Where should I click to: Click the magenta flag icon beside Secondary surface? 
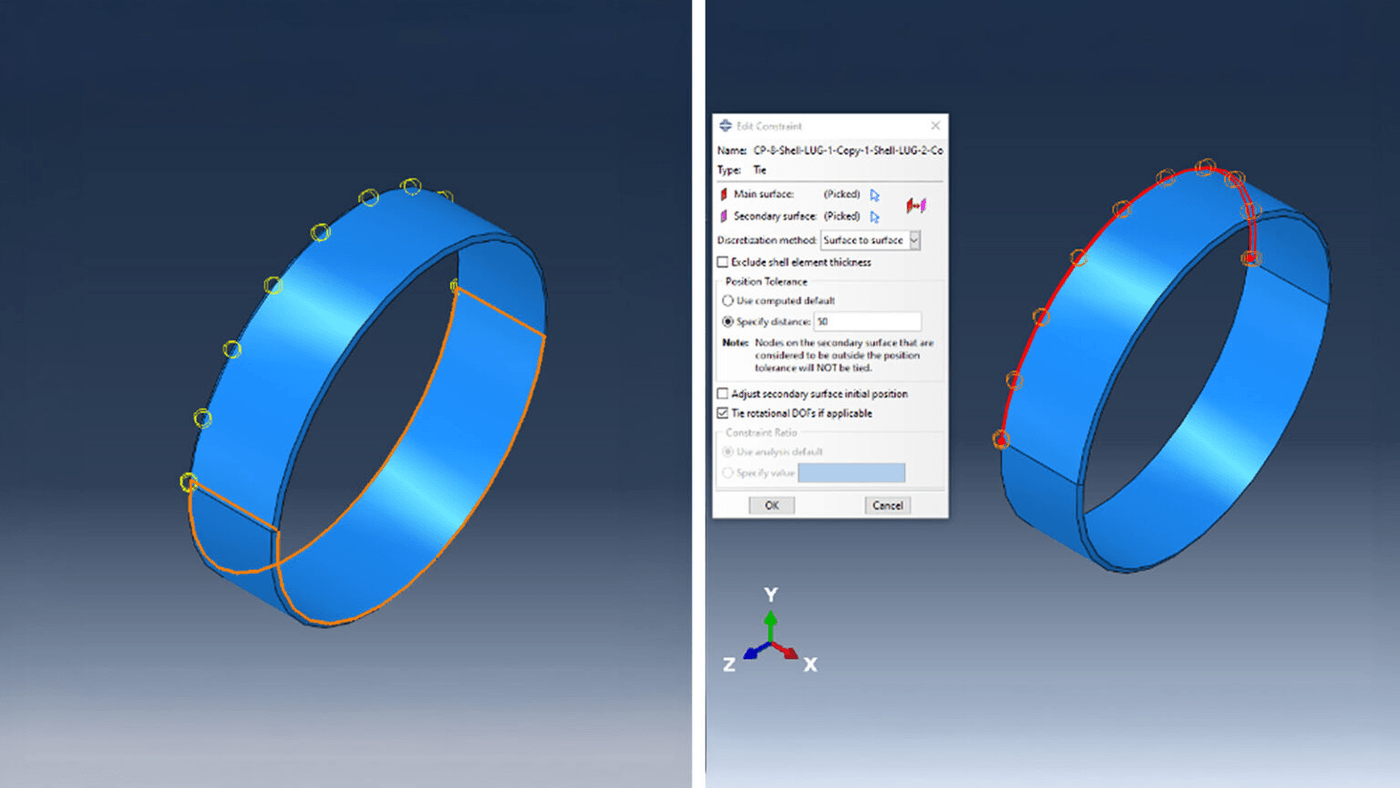[723, 216]
